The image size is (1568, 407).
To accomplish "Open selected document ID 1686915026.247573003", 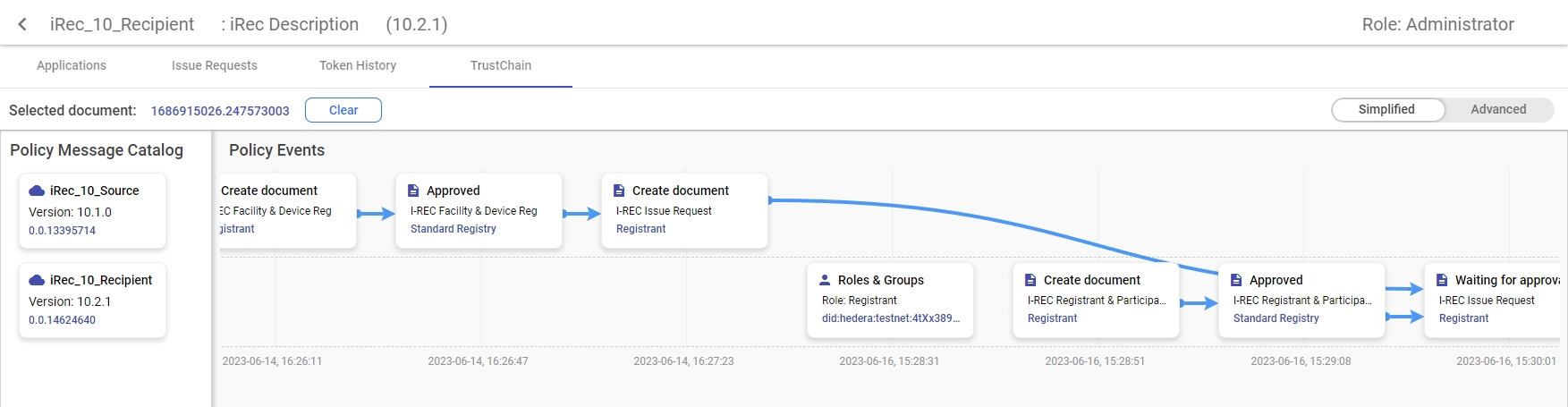I will pos(220,111).
